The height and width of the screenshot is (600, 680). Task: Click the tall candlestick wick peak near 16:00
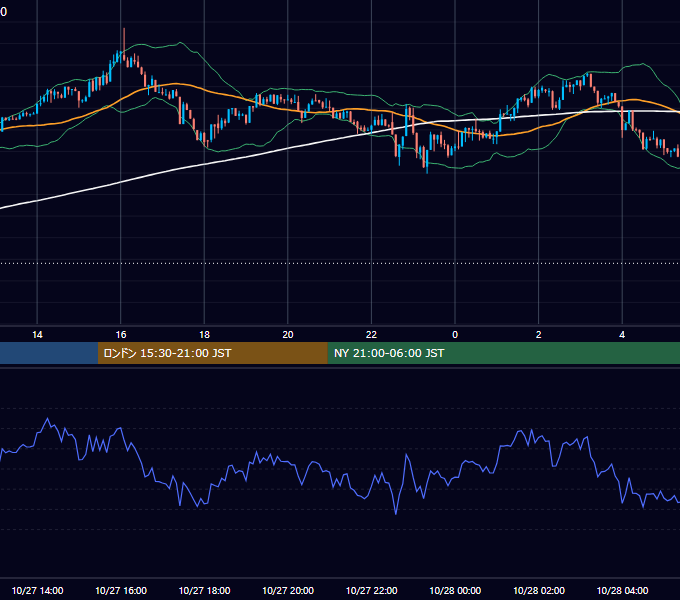point(124,29)
